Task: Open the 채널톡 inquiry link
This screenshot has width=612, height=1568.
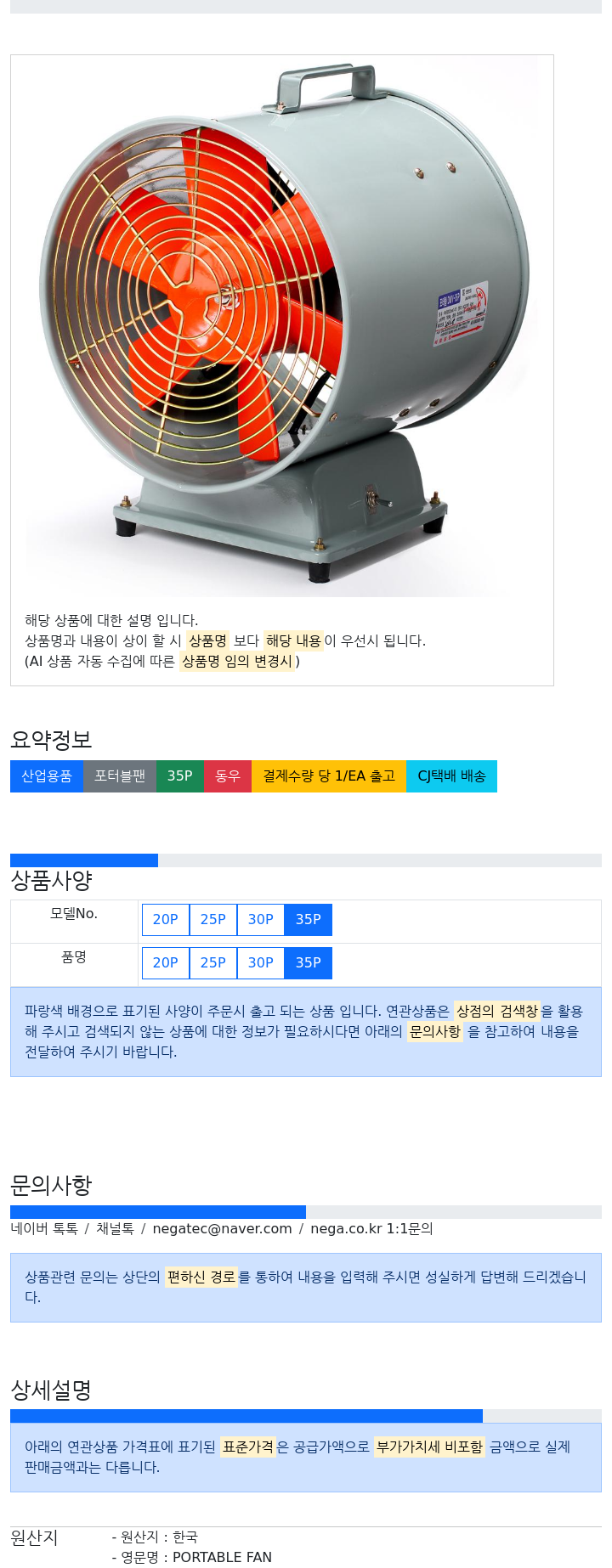Action: pyautogui.click(x=115, y=1228)
